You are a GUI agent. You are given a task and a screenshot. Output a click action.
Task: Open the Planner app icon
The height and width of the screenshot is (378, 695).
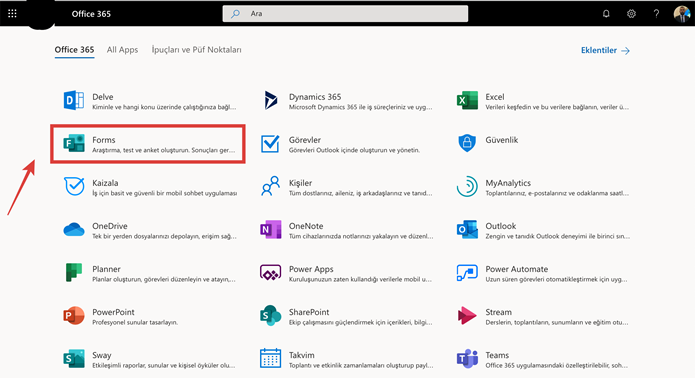coord(74,273)
